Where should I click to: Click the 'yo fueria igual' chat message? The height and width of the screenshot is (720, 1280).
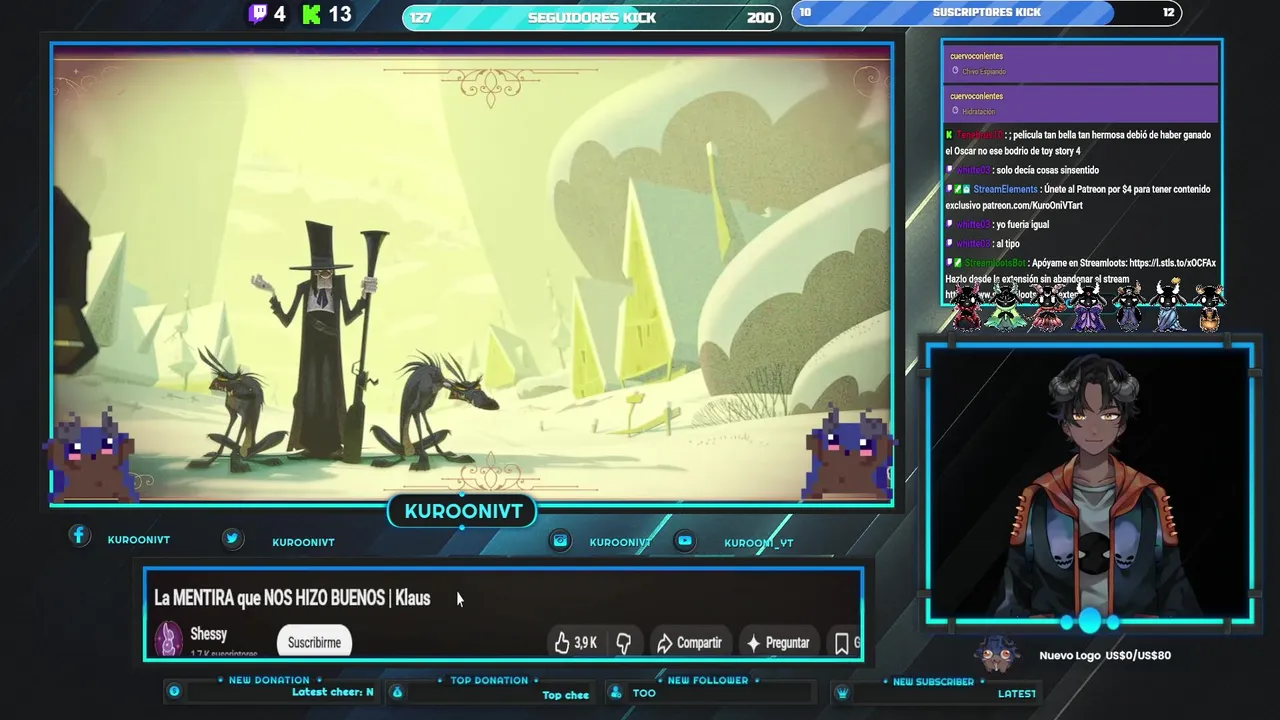click(1023, 225)
